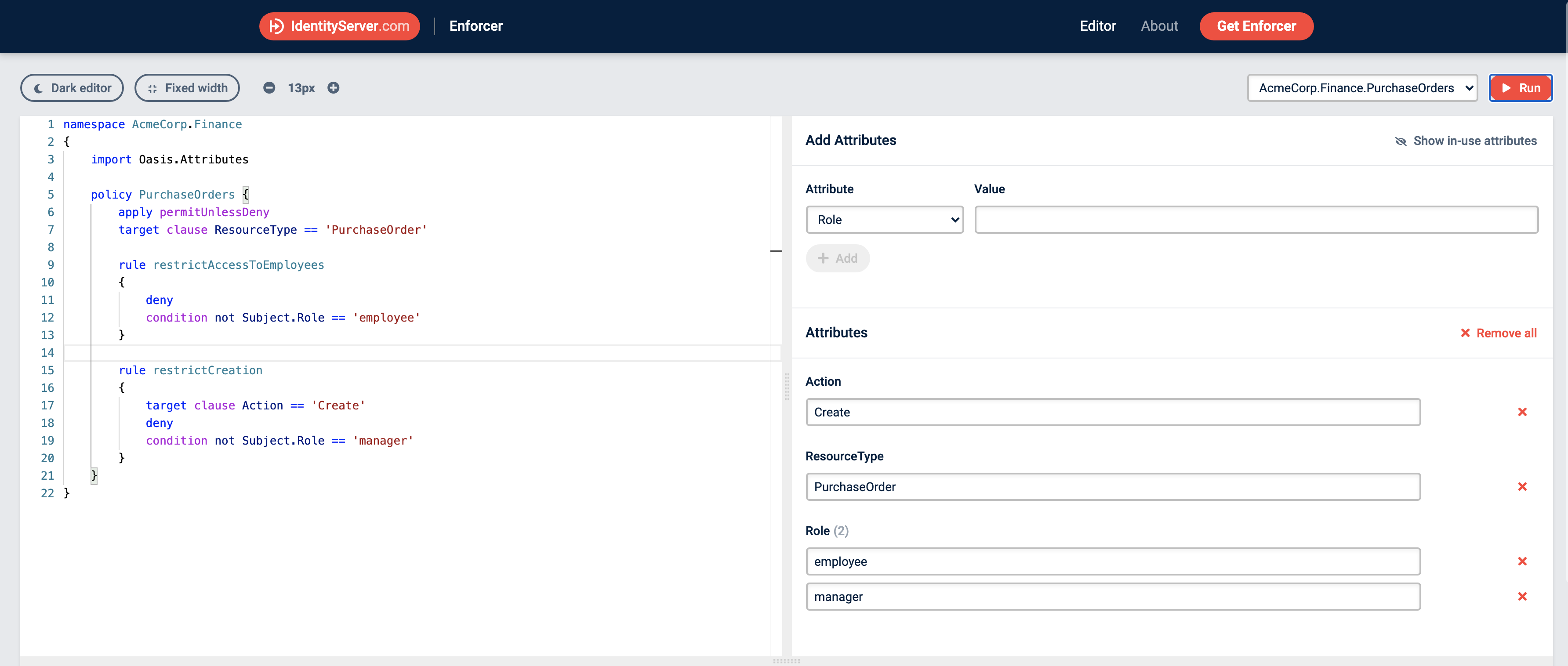Click rule restrictCreation in editor

(191, 370)
